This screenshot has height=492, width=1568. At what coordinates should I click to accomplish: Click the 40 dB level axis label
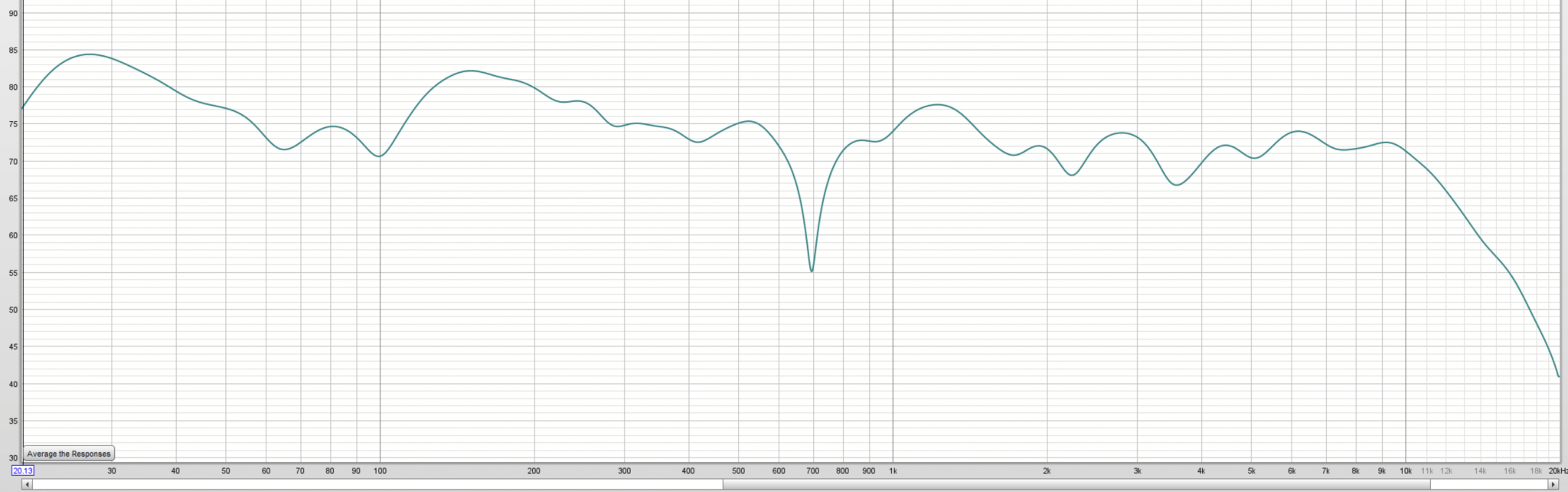point(13,384)
